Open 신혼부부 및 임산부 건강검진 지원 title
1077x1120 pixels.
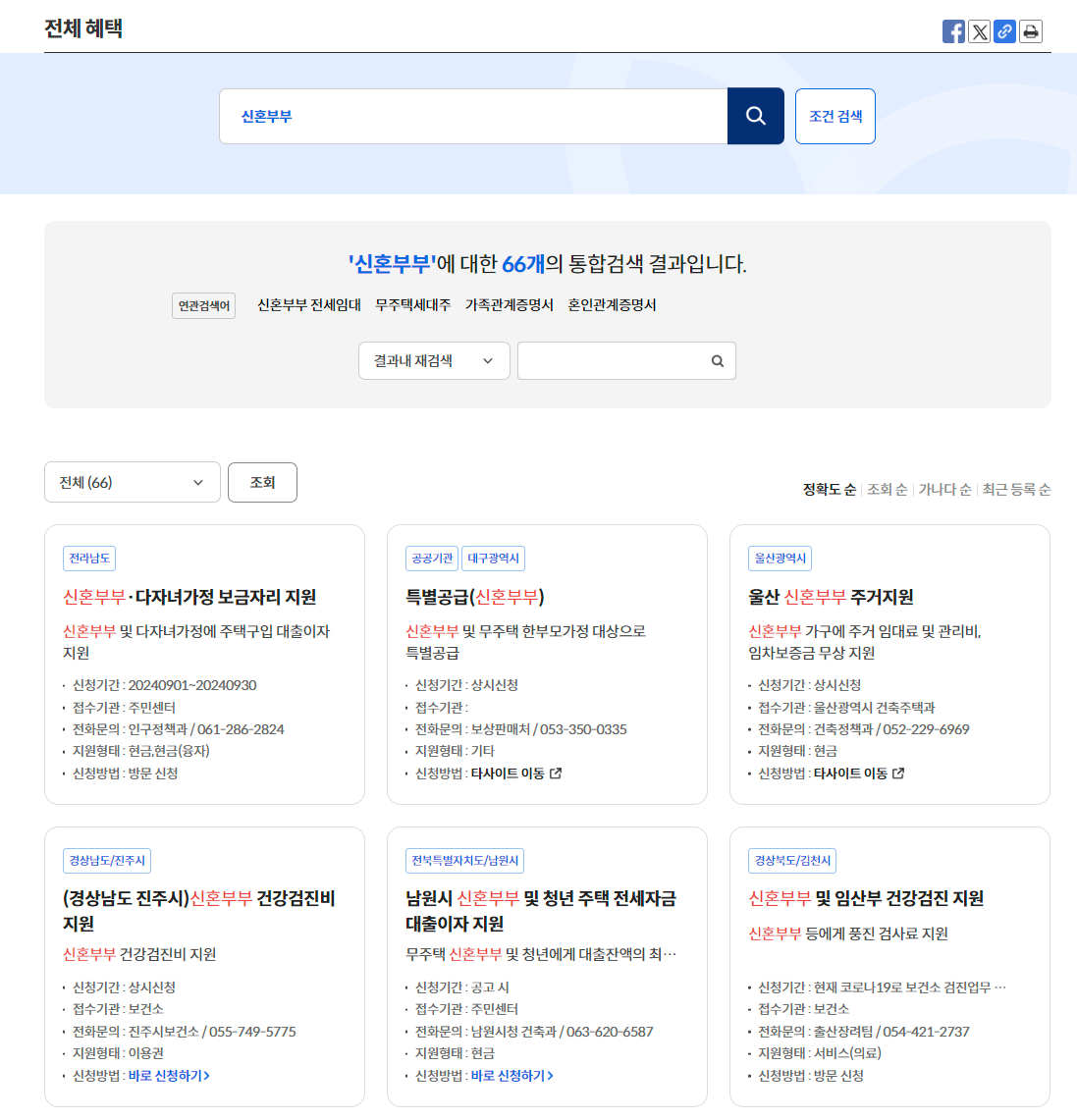coord(866,898)
